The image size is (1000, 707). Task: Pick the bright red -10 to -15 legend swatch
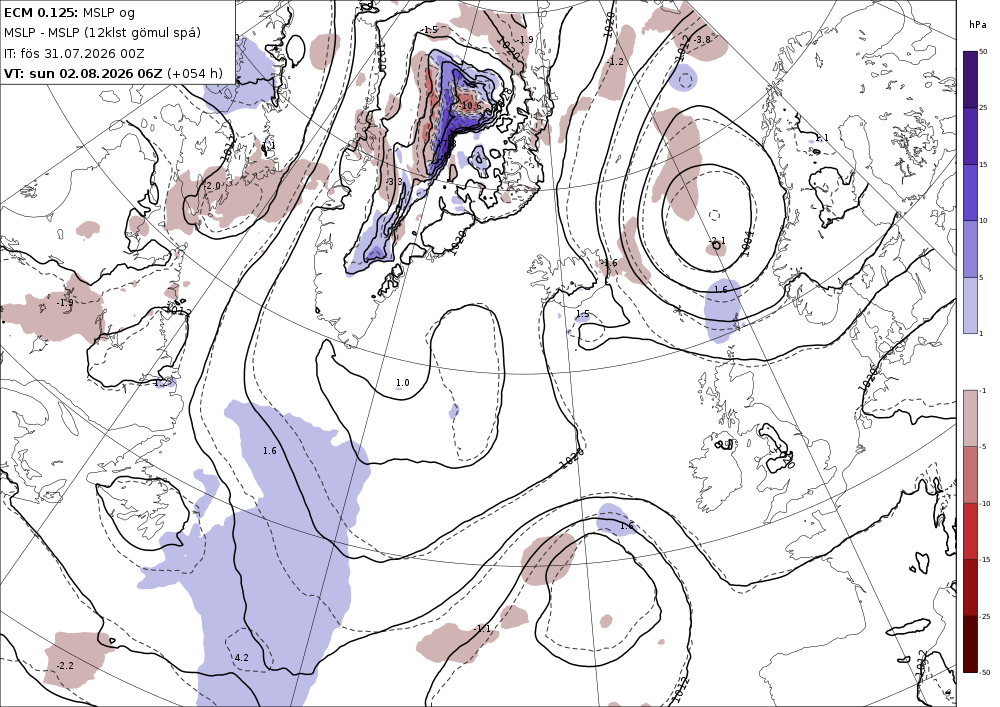click(969, 531)
